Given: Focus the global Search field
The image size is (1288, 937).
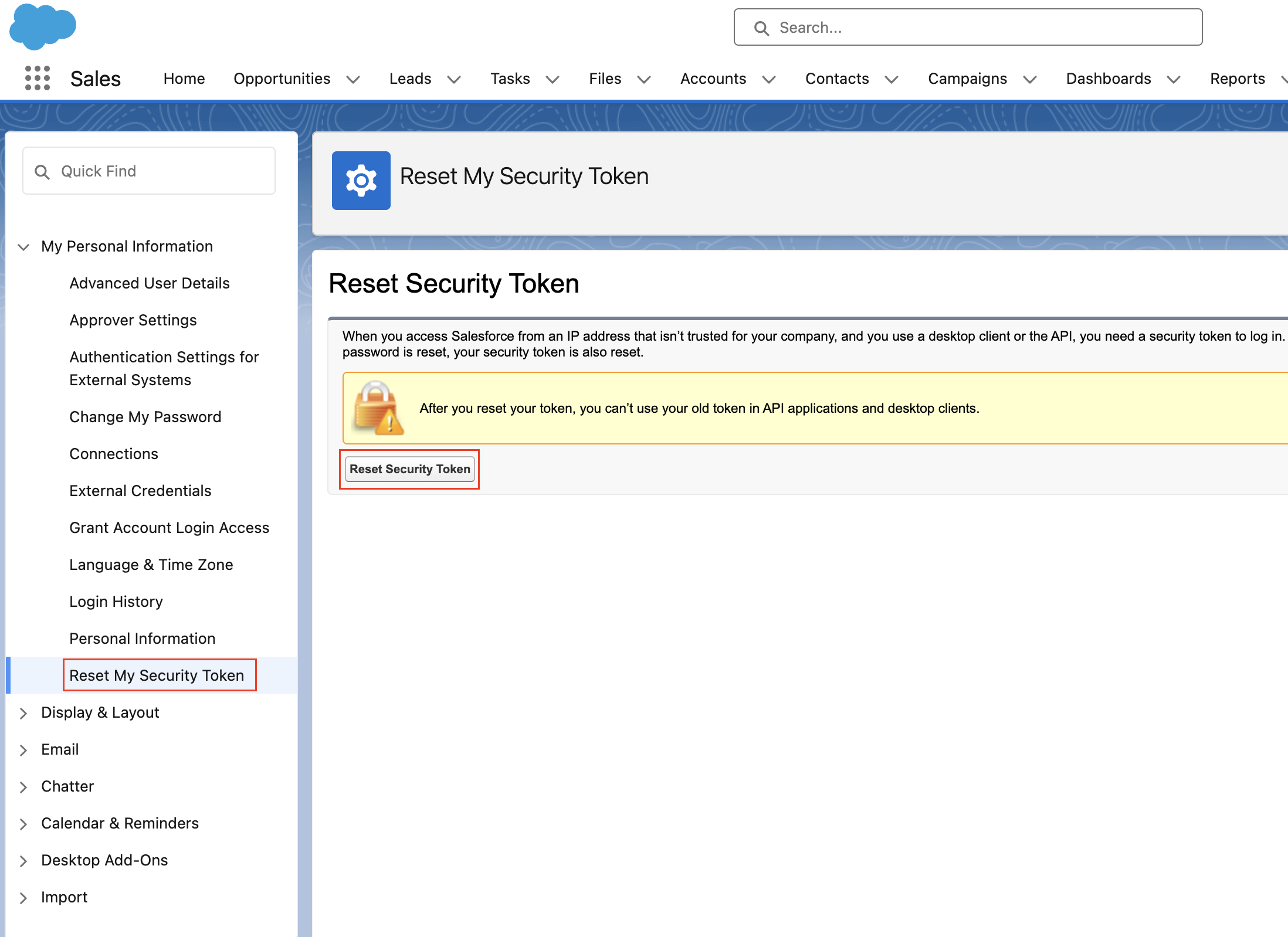Looking at the screenshot, I should click(968, 27).
